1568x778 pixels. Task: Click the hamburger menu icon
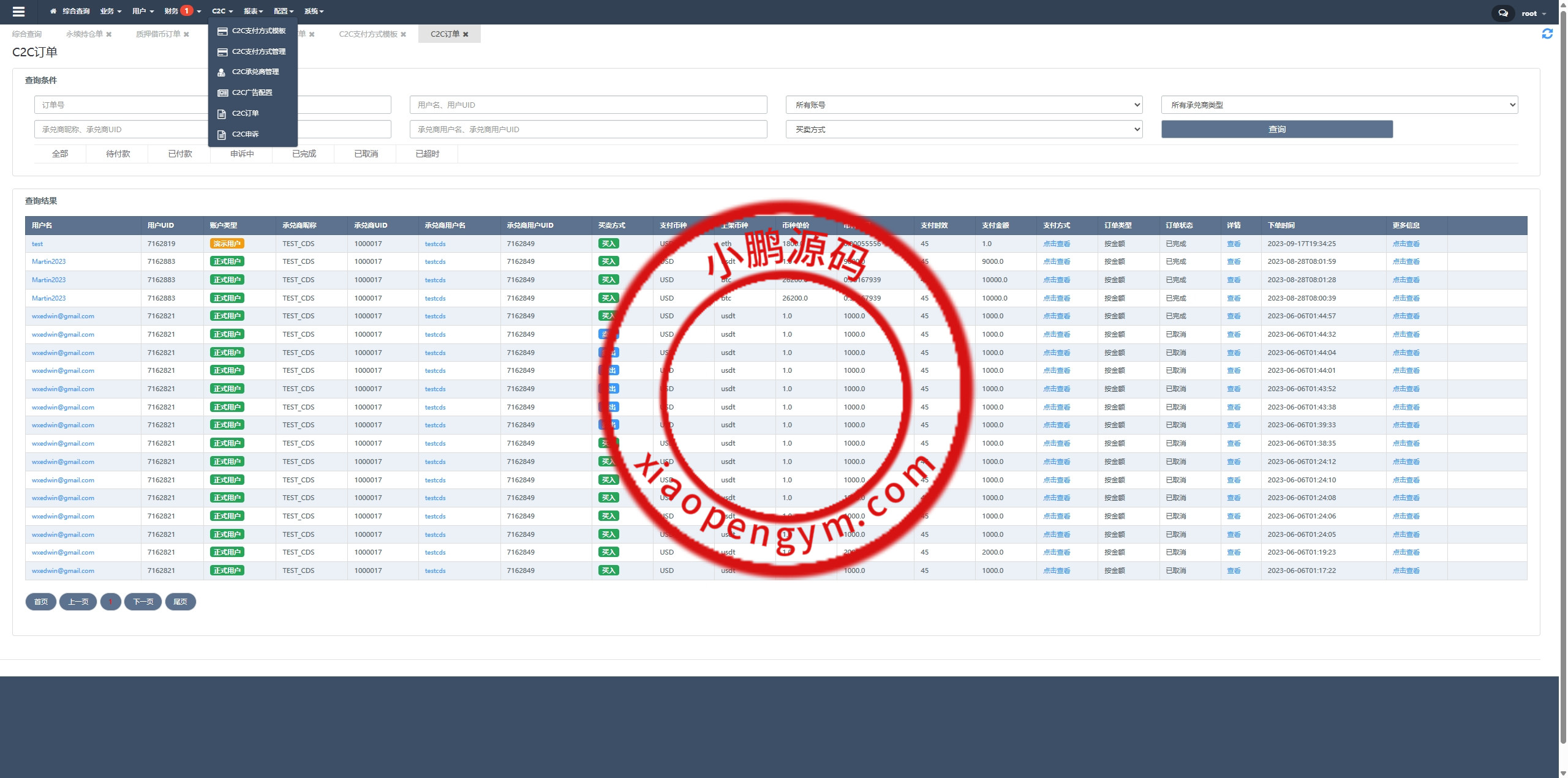(18, 11)
